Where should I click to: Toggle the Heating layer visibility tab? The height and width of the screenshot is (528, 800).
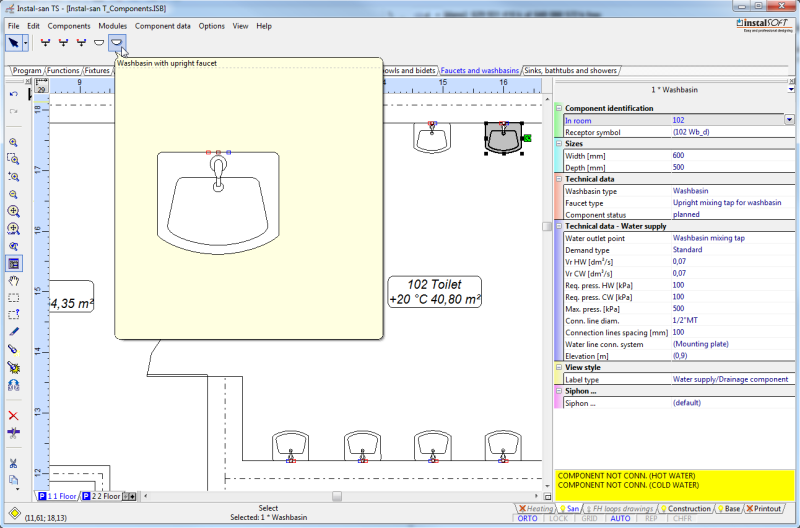(x=536, y=509)
